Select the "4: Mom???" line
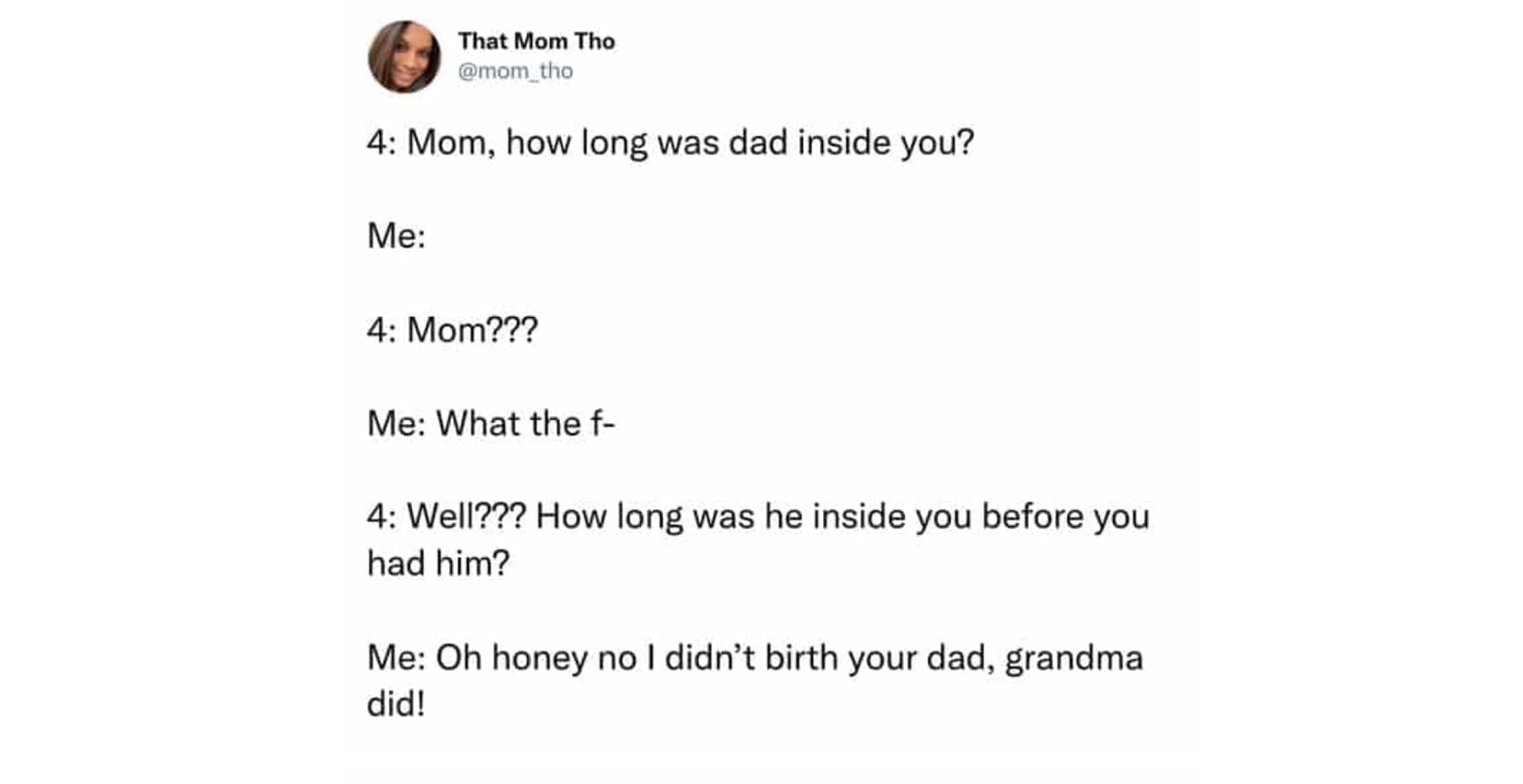1523x784 pixels. 452,330
